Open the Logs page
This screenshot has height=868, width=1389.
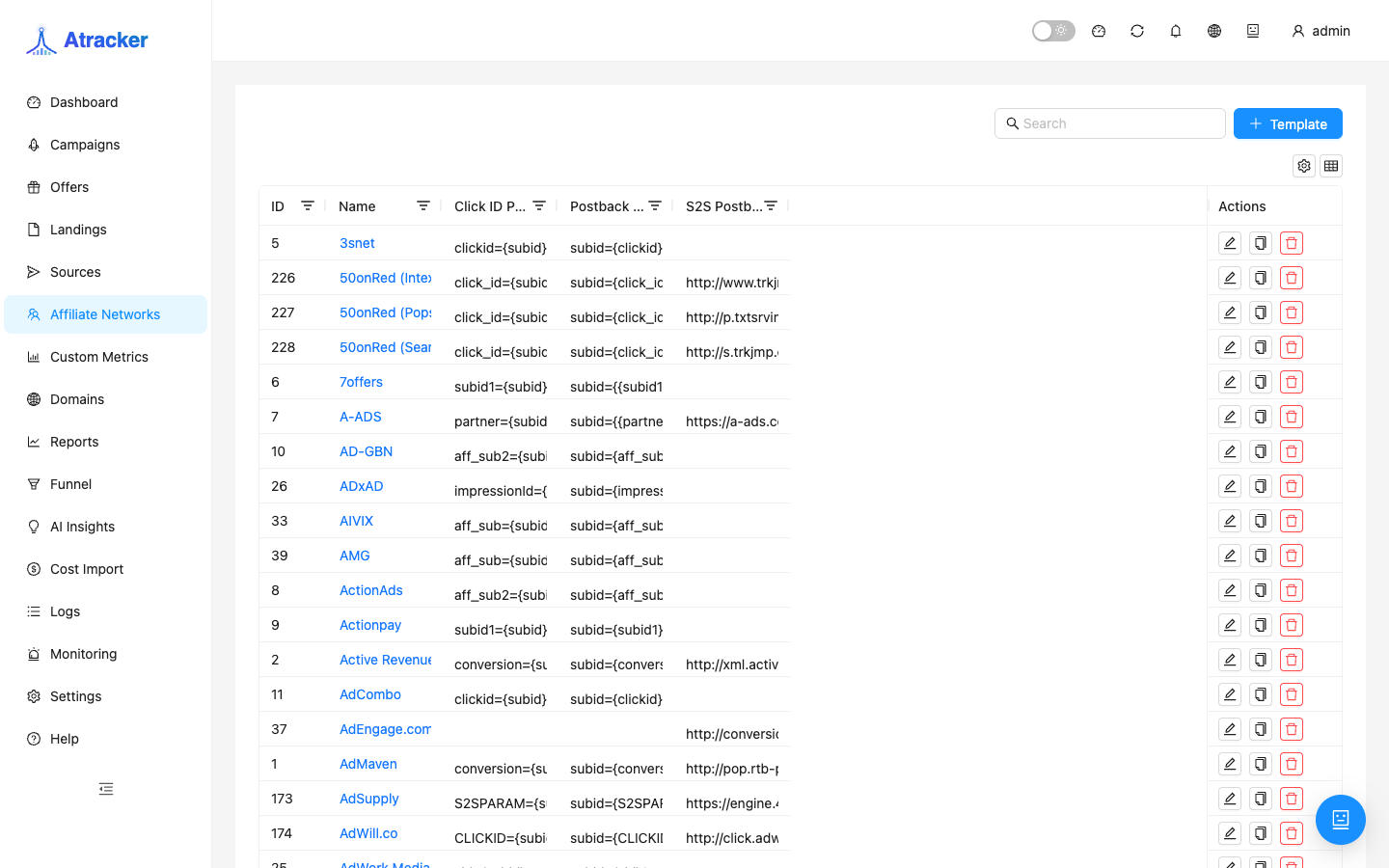point(106,611)
